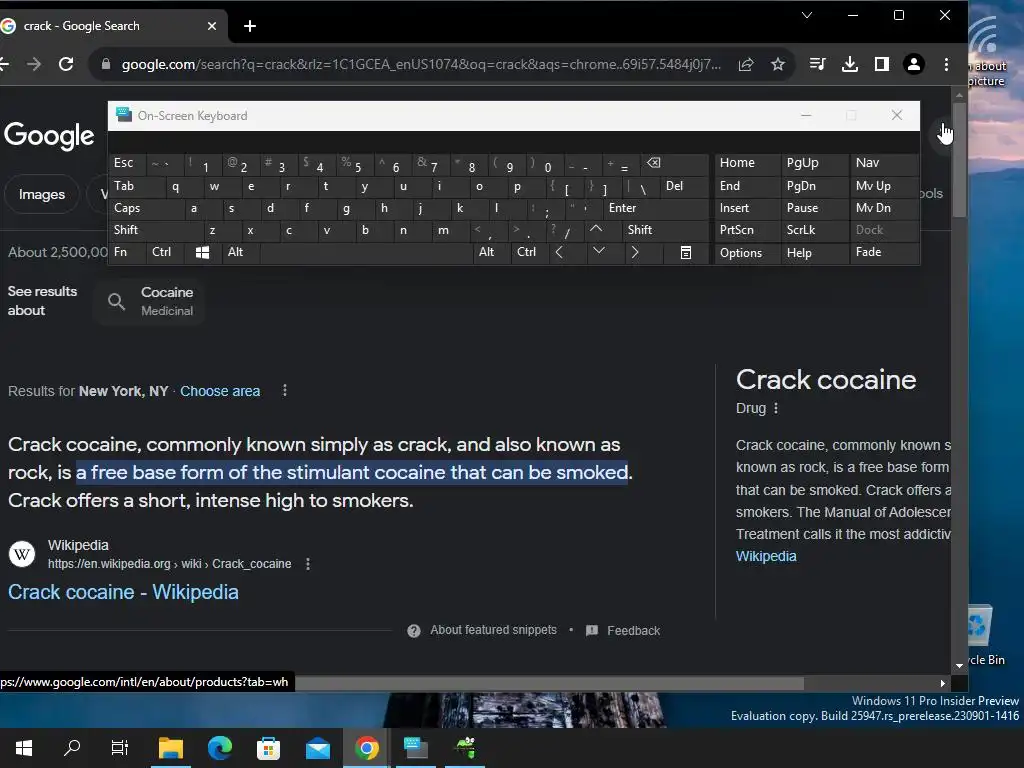Open Chrome profile avatar

tap(914, 64)
